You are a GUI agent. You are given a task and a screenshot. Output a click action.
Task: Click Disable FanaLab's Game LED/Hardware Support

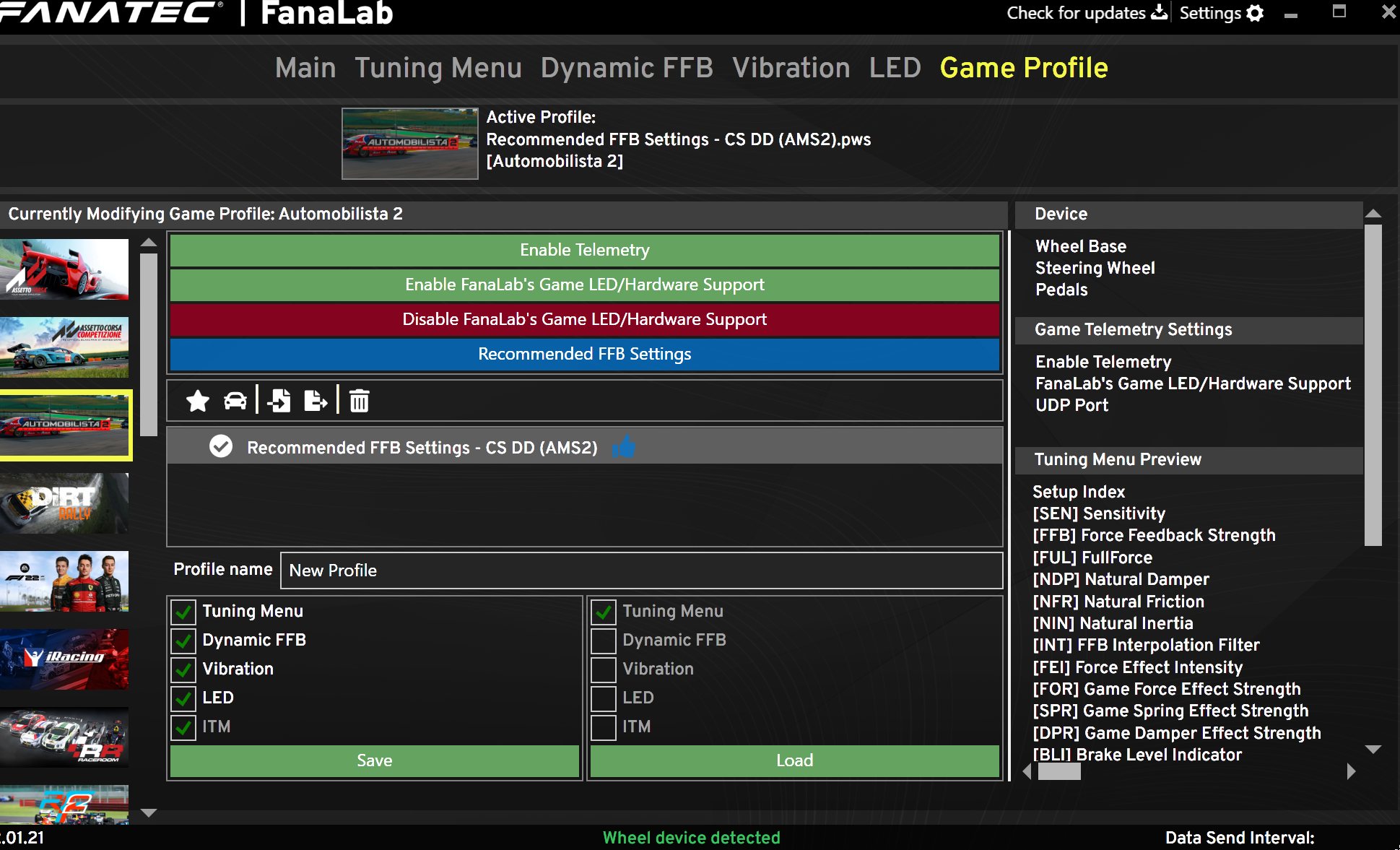pyautogui.click(x=585, y=319)
